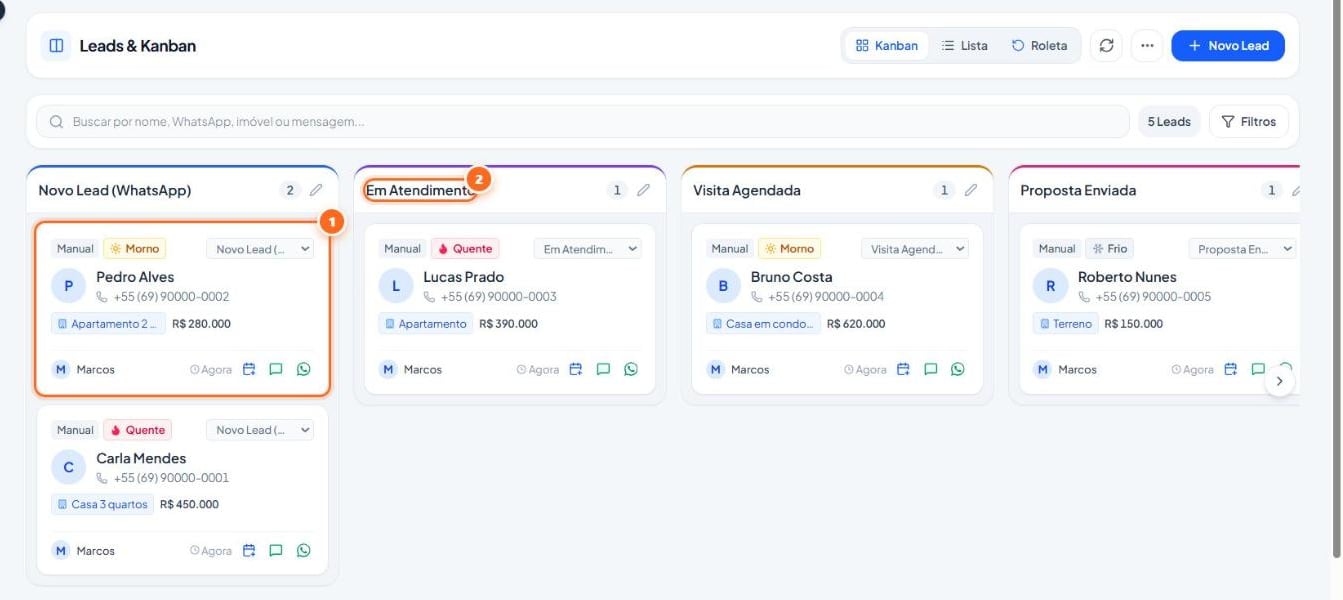Open WhatsApp icon on Carla Mendes card

click(303, 550)
